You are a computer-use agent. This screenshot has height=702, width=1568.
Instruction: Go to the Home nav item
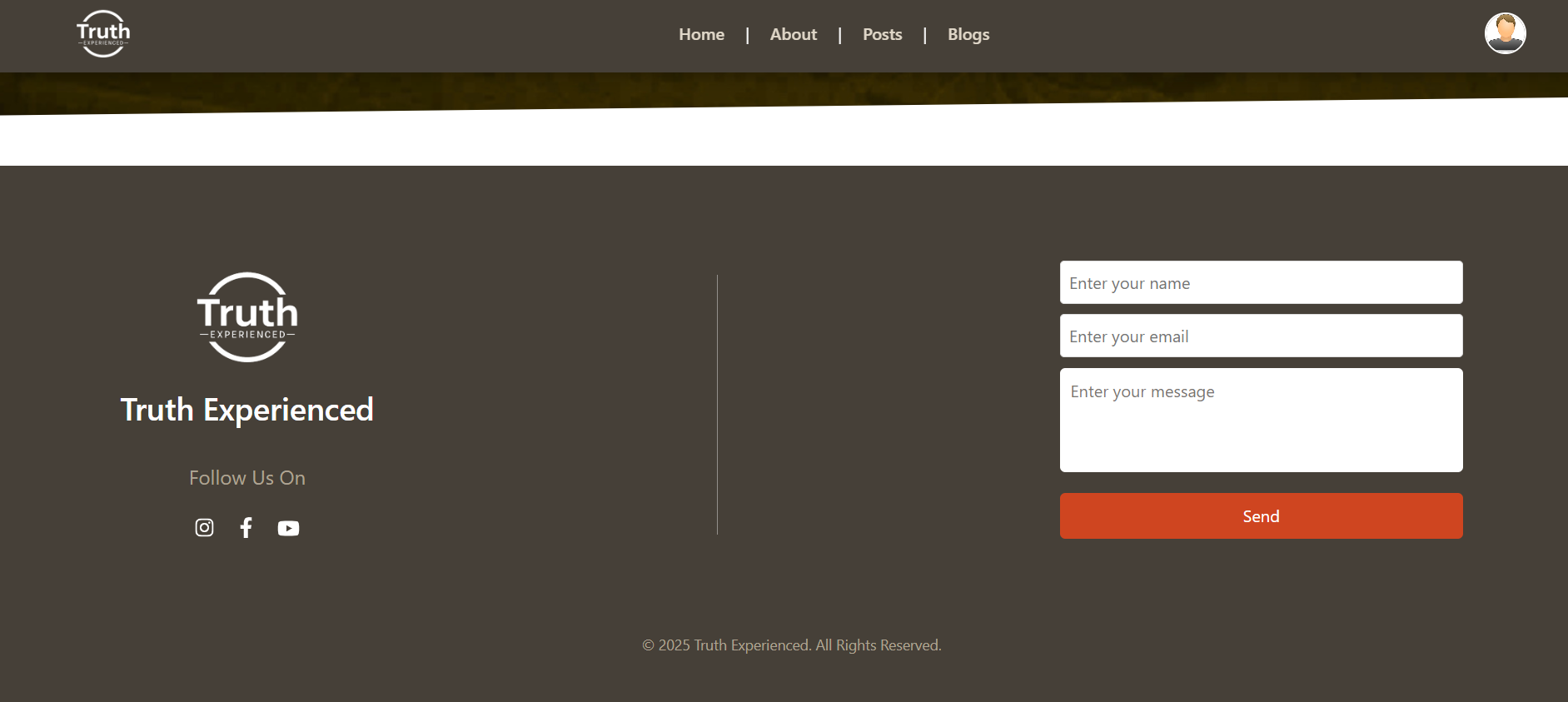(x=701, y=35)
